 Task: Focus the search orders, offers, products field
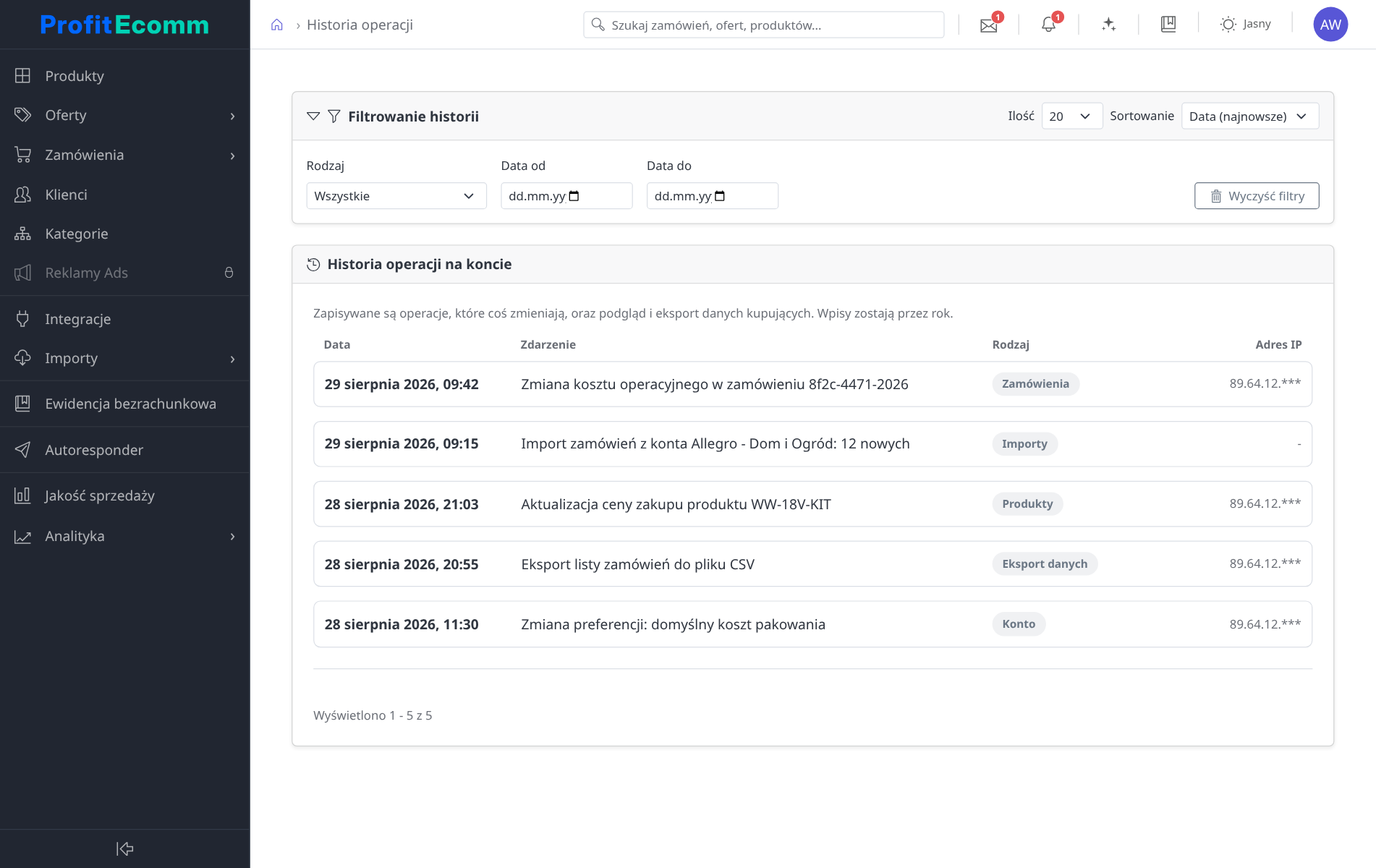pyautogui.click(x=763, y=25)
